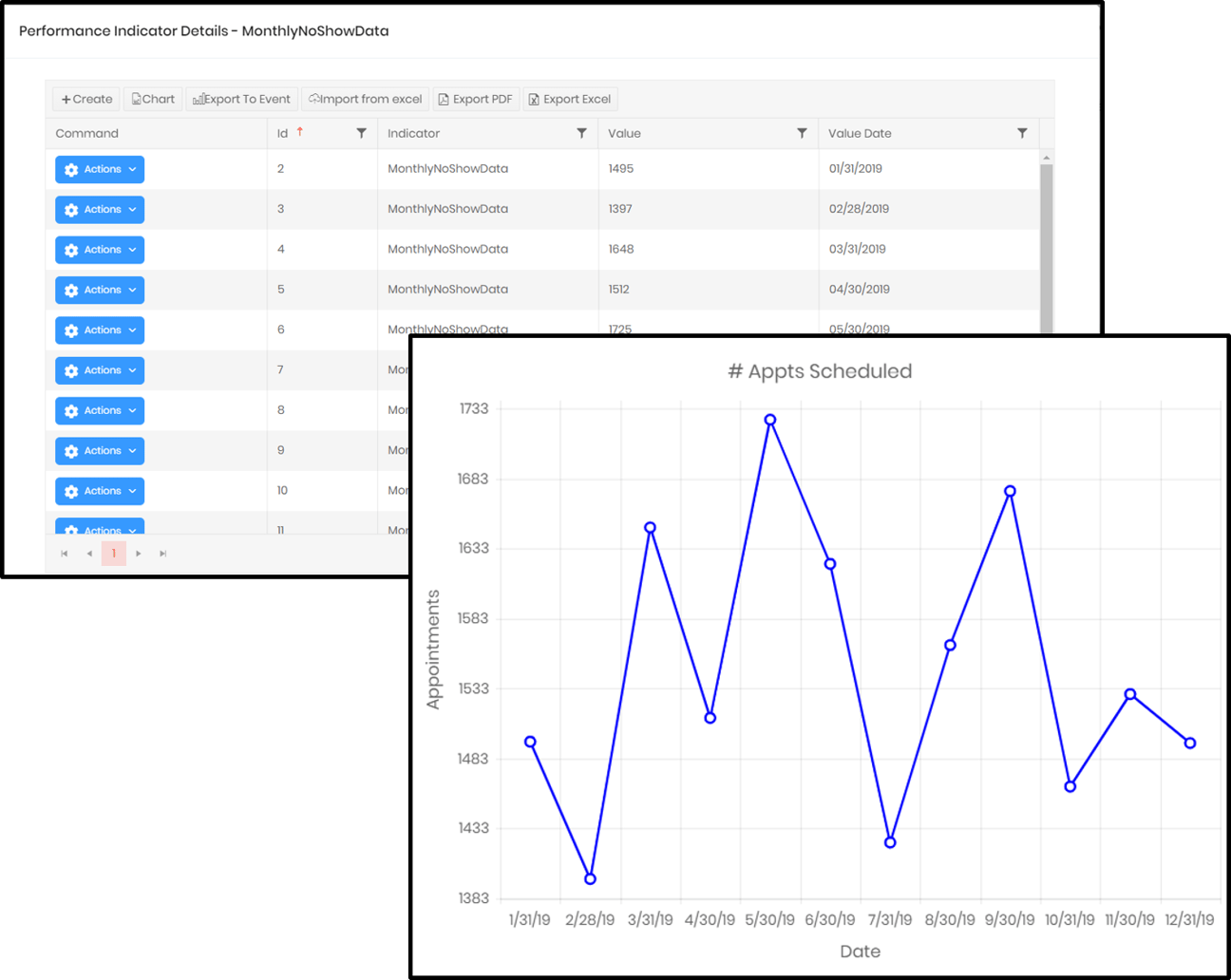Select the 5/30/19 peak data point on the chart

click(769, 418)
